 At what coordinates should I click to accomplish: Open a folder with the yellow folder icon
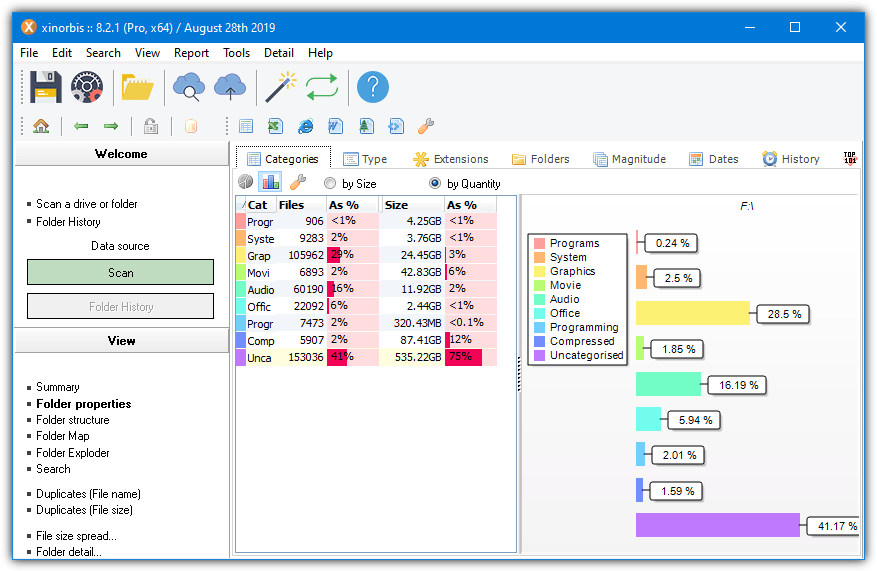coord(138,87)
